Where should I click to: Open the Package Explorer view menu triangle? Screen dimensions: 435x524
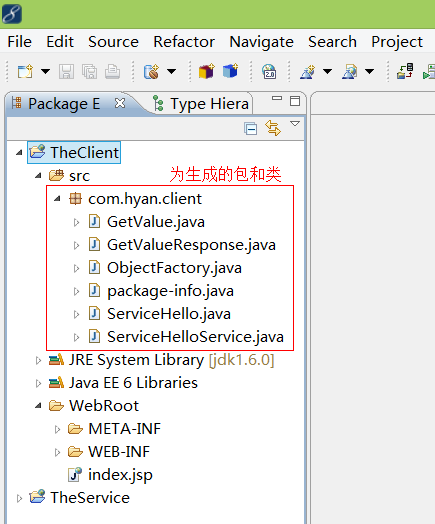point(295,124)
